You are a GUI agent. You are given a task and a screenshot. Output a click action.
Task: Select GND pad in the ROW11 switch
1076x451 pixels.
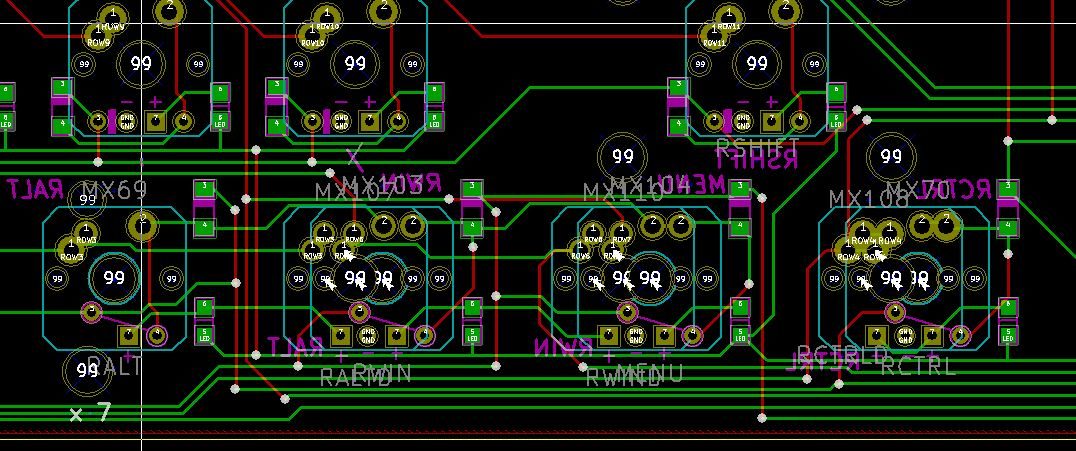743,122
